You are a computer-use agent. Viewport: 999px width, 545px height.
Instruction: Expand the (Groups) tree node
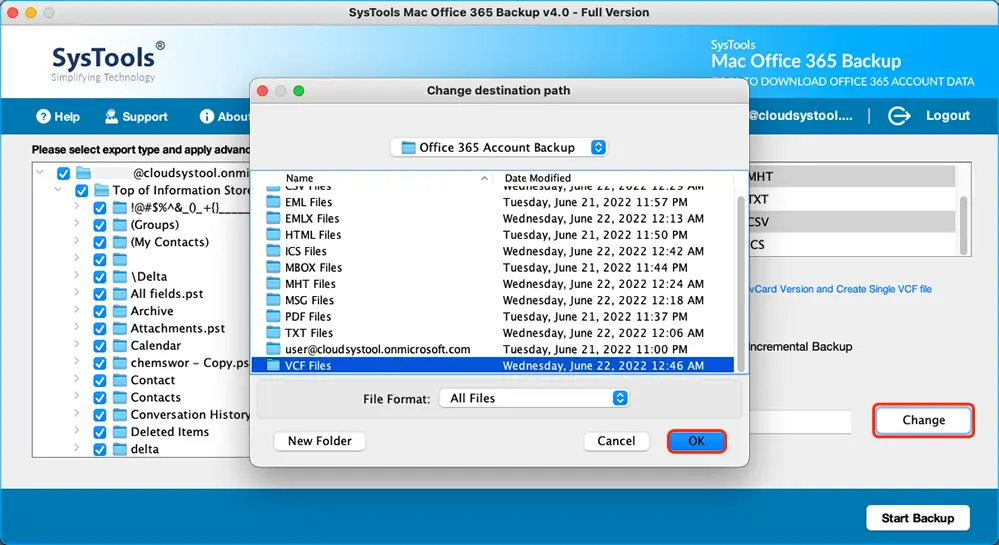76,224
